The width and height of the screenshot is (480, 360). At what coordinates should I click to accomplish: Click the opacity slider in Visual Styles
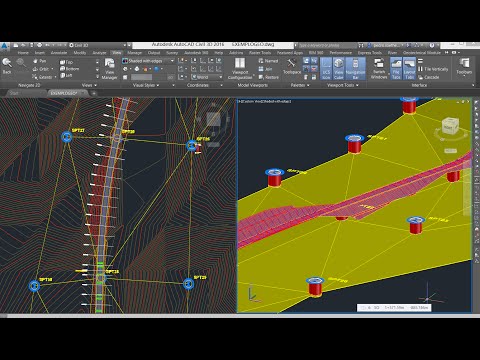click(x=152, y=77)
